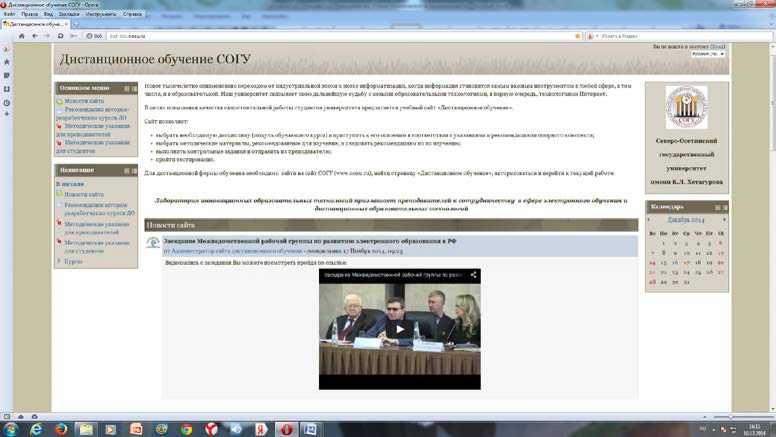Click the address bar URL field
776x437 pixels.
(x=341, y=36)
